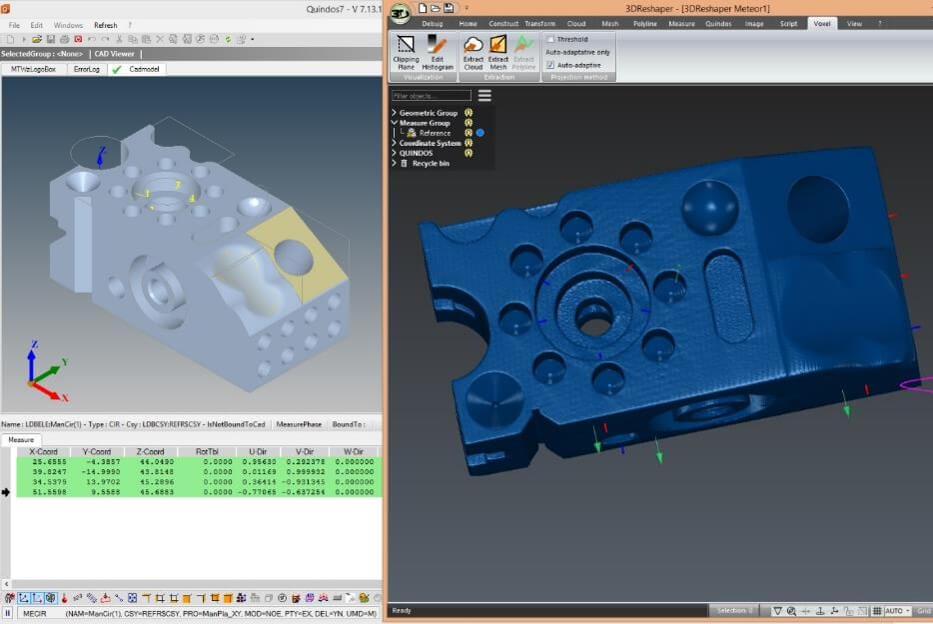
Task: Switch to the Measure ribbon tab
Action: [682, 24]
